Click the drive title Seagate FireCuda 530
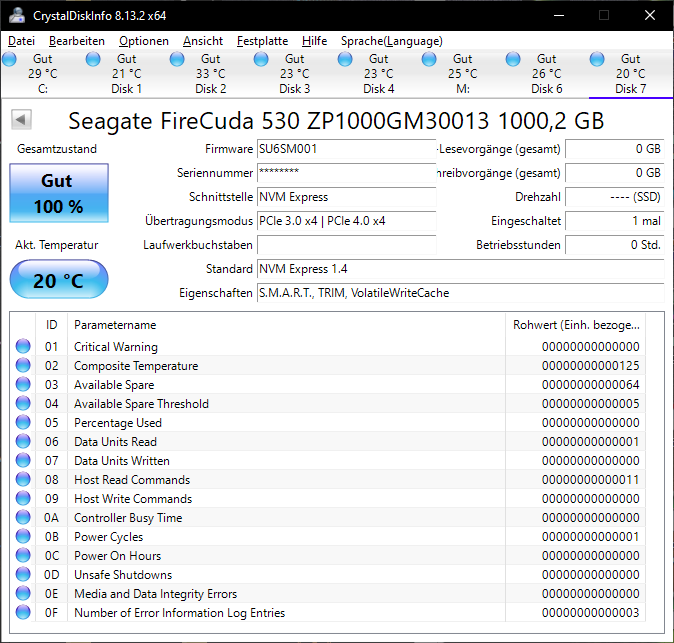 tap(336, 121)
